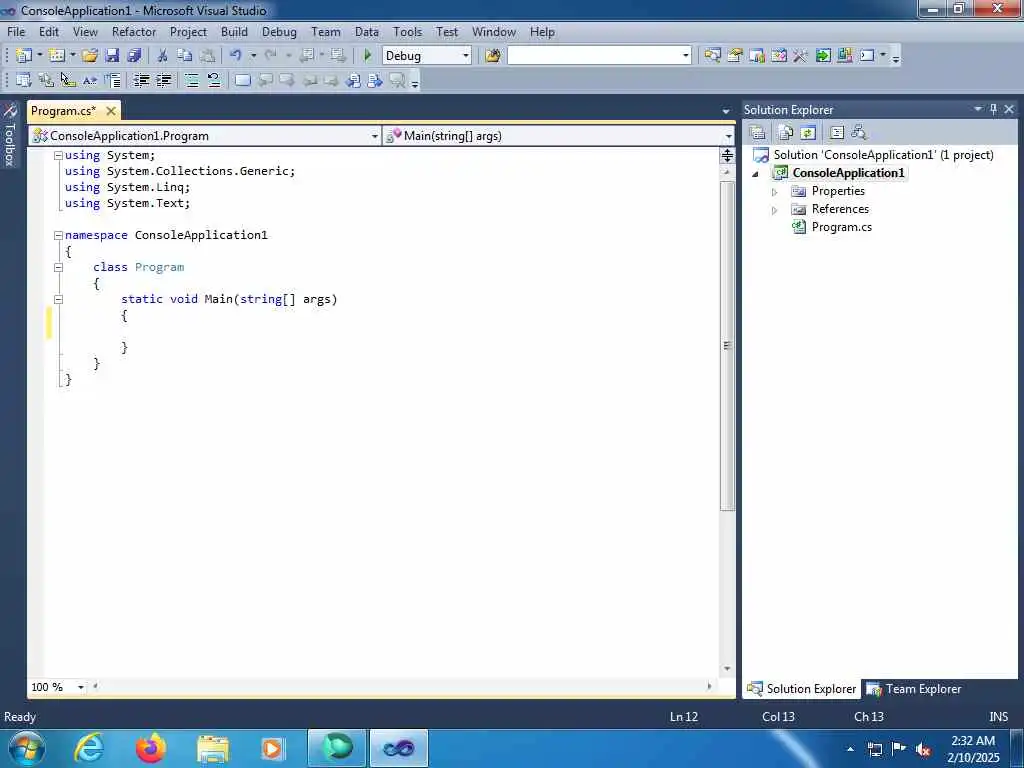This screenshot has width=1024, height=768.
Task: Switch to the Team Explorer tab
Action: click(x=914, y=689)
